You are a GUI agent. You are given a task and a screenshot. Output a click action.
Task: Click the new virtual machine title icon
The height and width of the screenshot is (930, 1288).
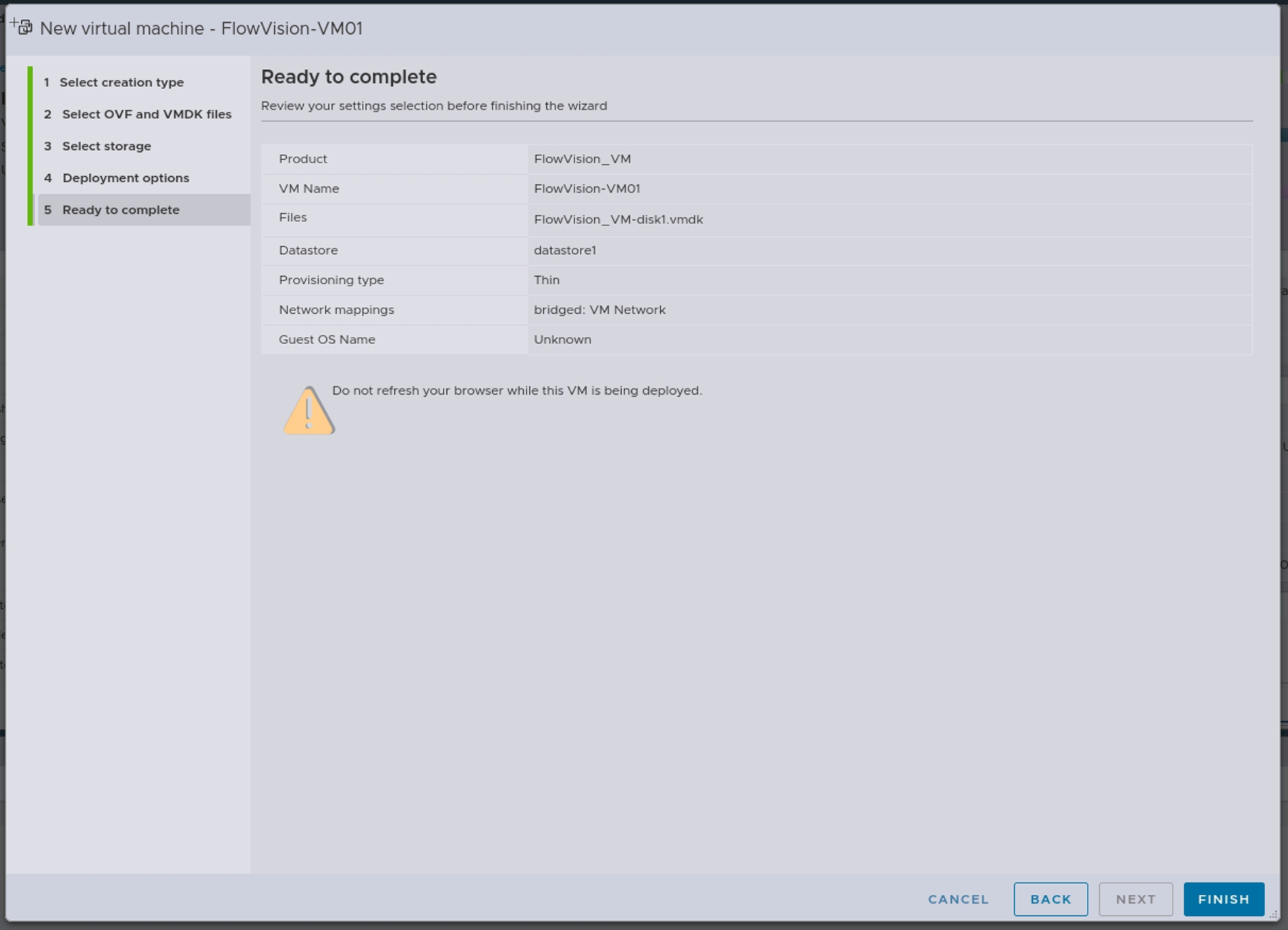(x=22, y=27)
